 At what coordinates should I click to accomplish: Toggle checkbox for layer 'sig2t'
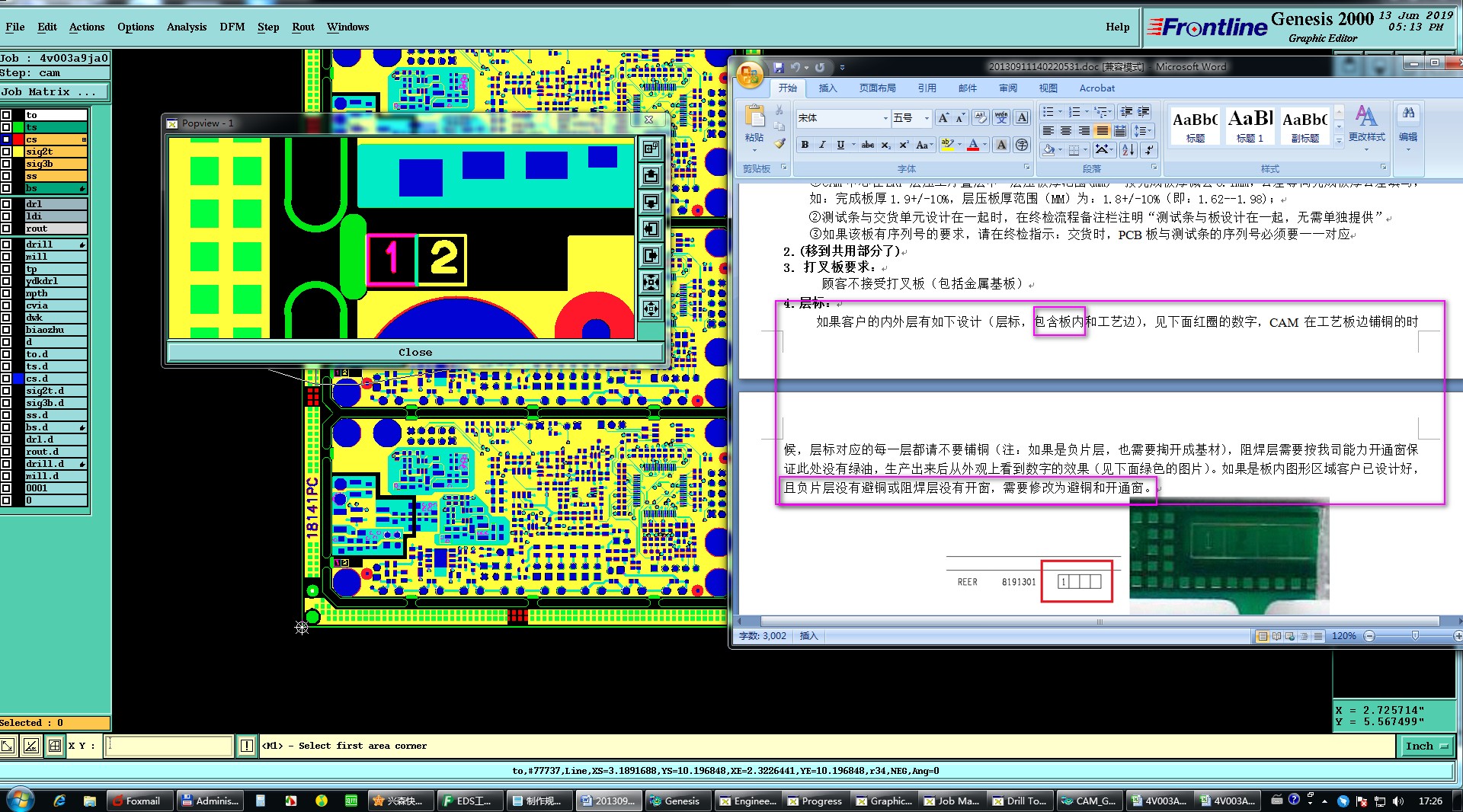[x=6, y=152]
